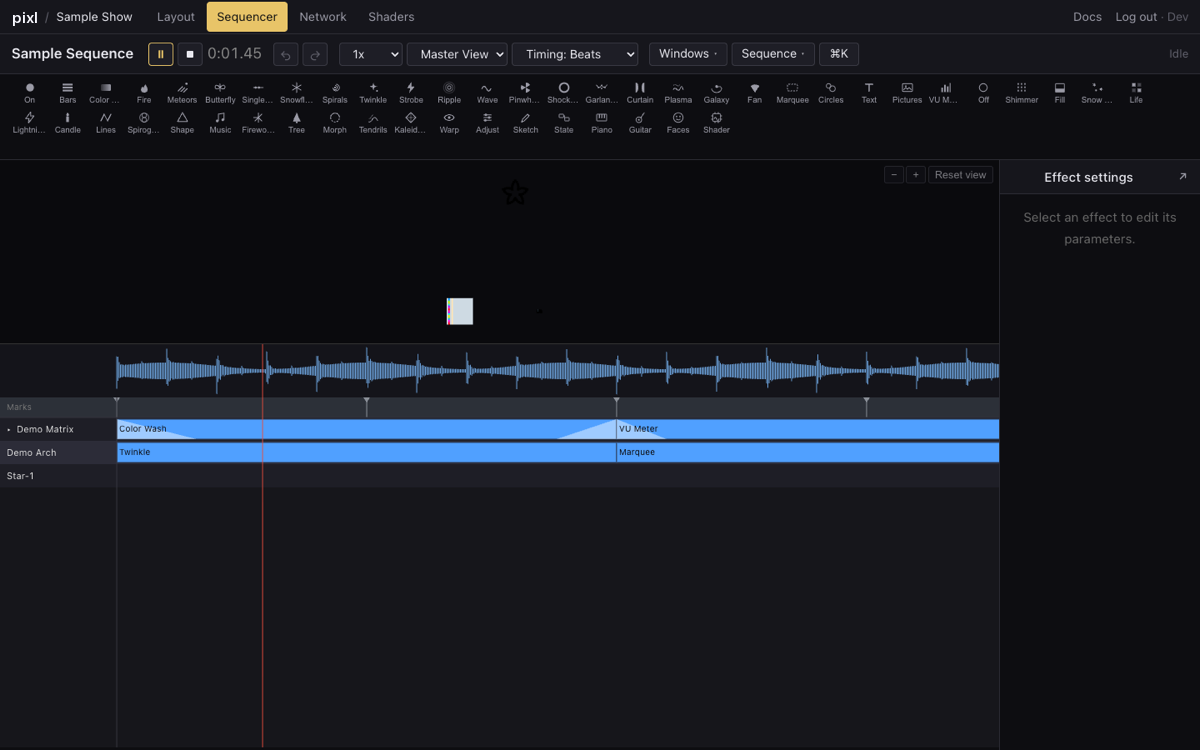Click the Log out link

[1136, 17]
